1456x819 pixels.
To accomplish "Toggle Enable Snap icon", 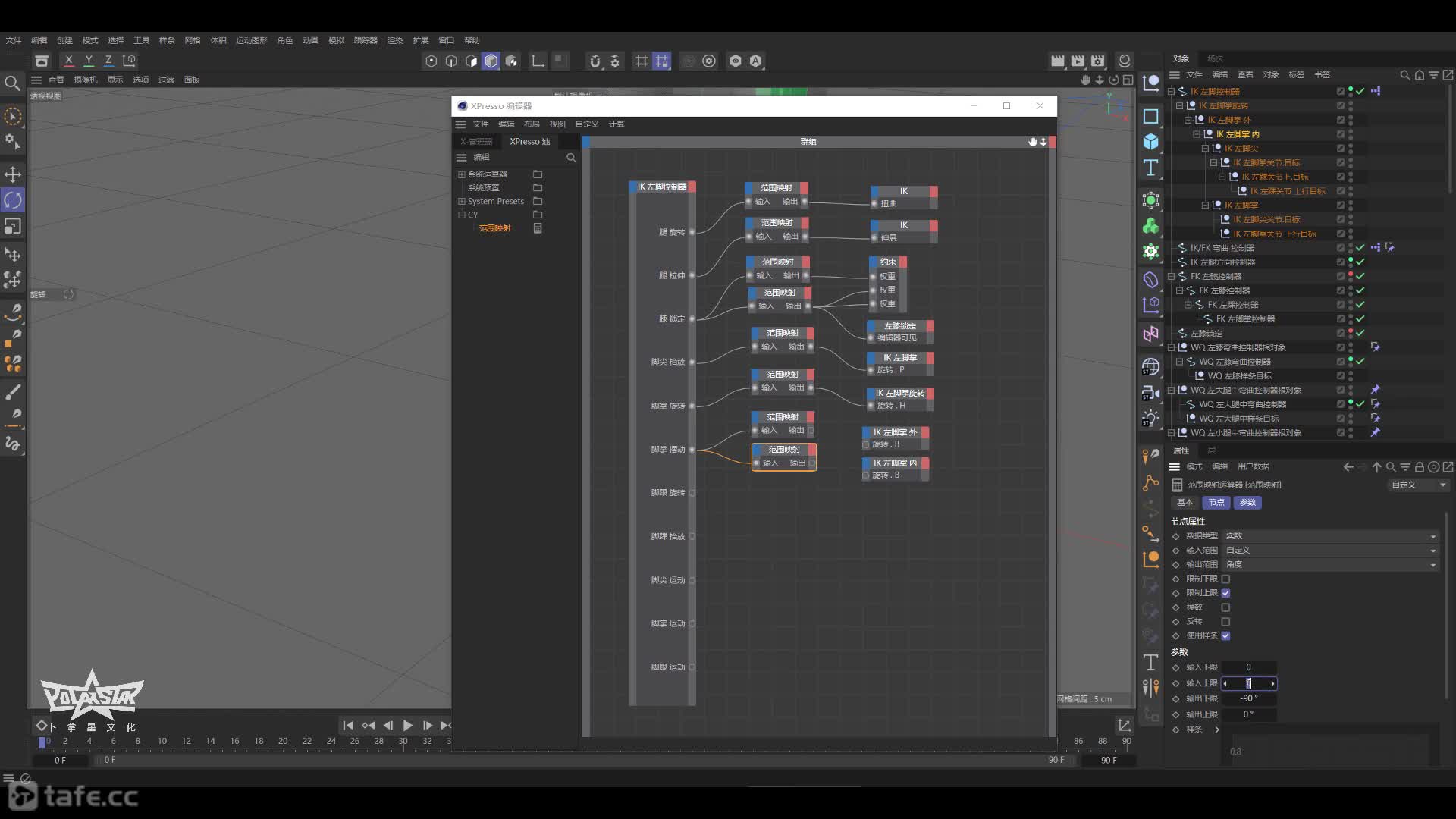I will click(x=595, y=61).
